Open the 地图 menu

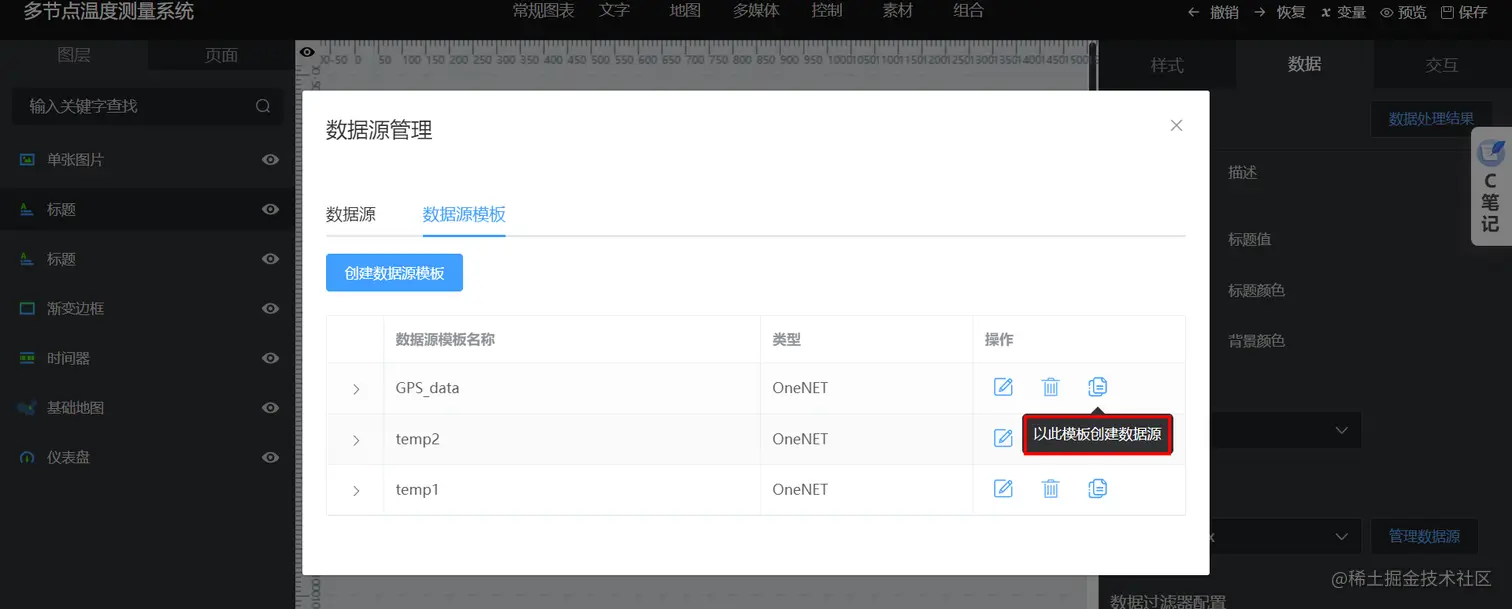point(685,11)
